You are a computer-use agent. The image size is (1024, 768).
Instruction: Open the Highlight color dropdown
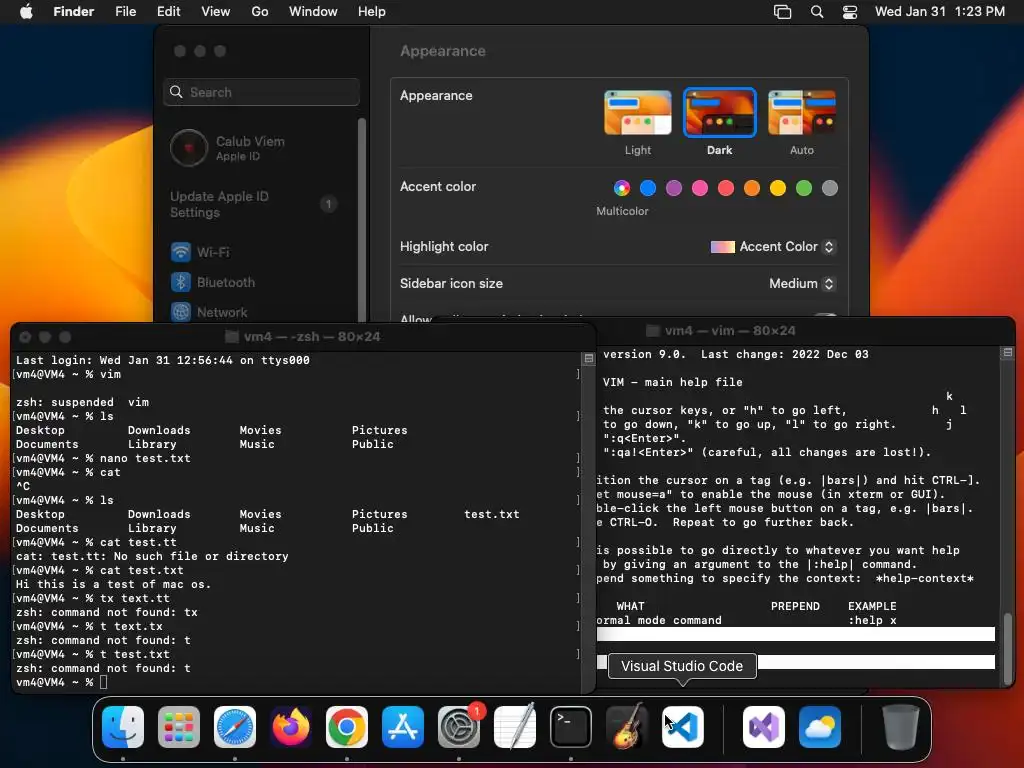[x=773, y=246]
